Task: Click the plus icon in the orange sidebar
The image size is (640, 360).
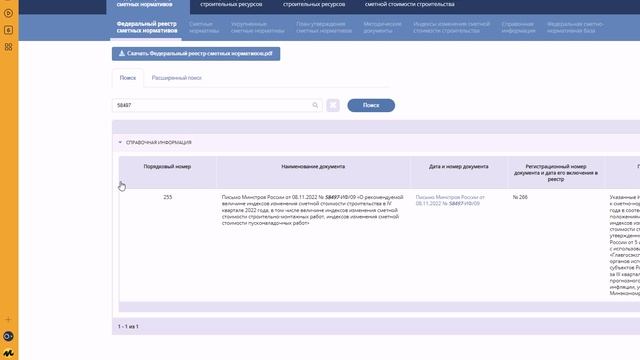Action: [x=8, y=319]
